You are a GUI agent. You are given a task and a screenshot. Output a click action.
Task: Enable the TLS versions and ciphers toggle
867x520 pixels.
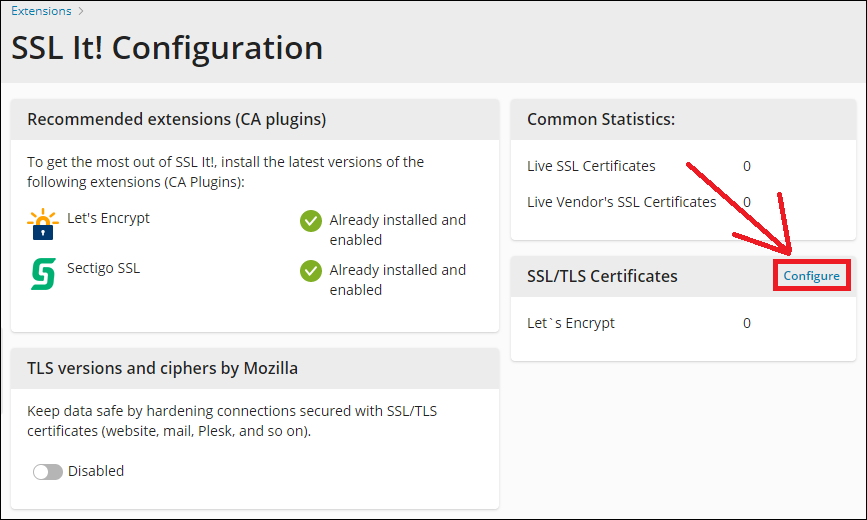coord(48,472)
